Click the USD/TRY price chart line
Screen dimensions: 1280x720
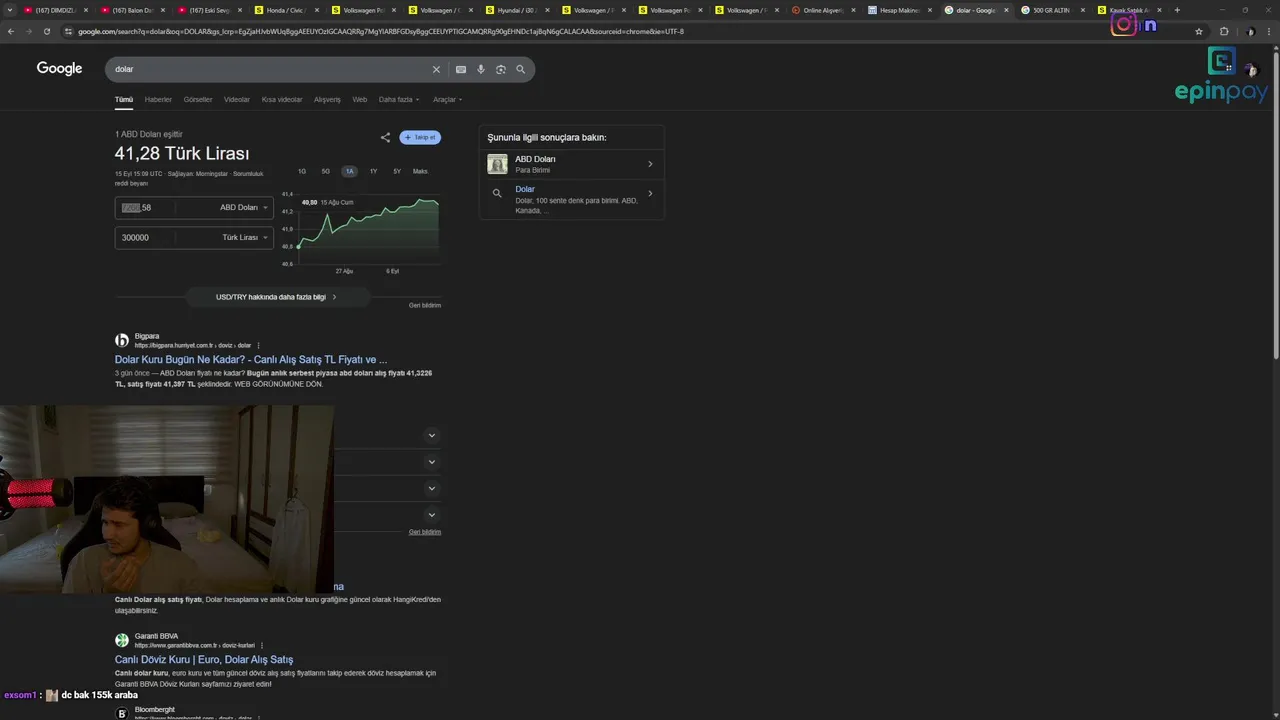(368, 222)
